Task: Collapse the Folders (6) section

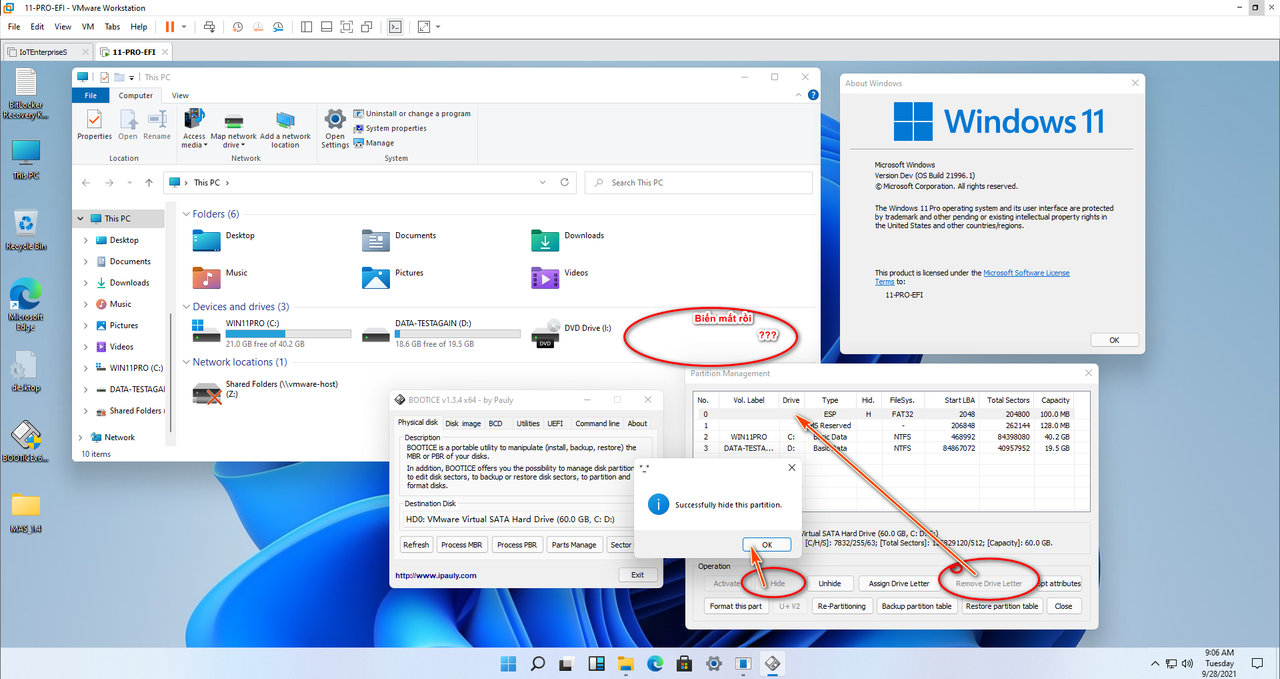Action: [185, 214]
